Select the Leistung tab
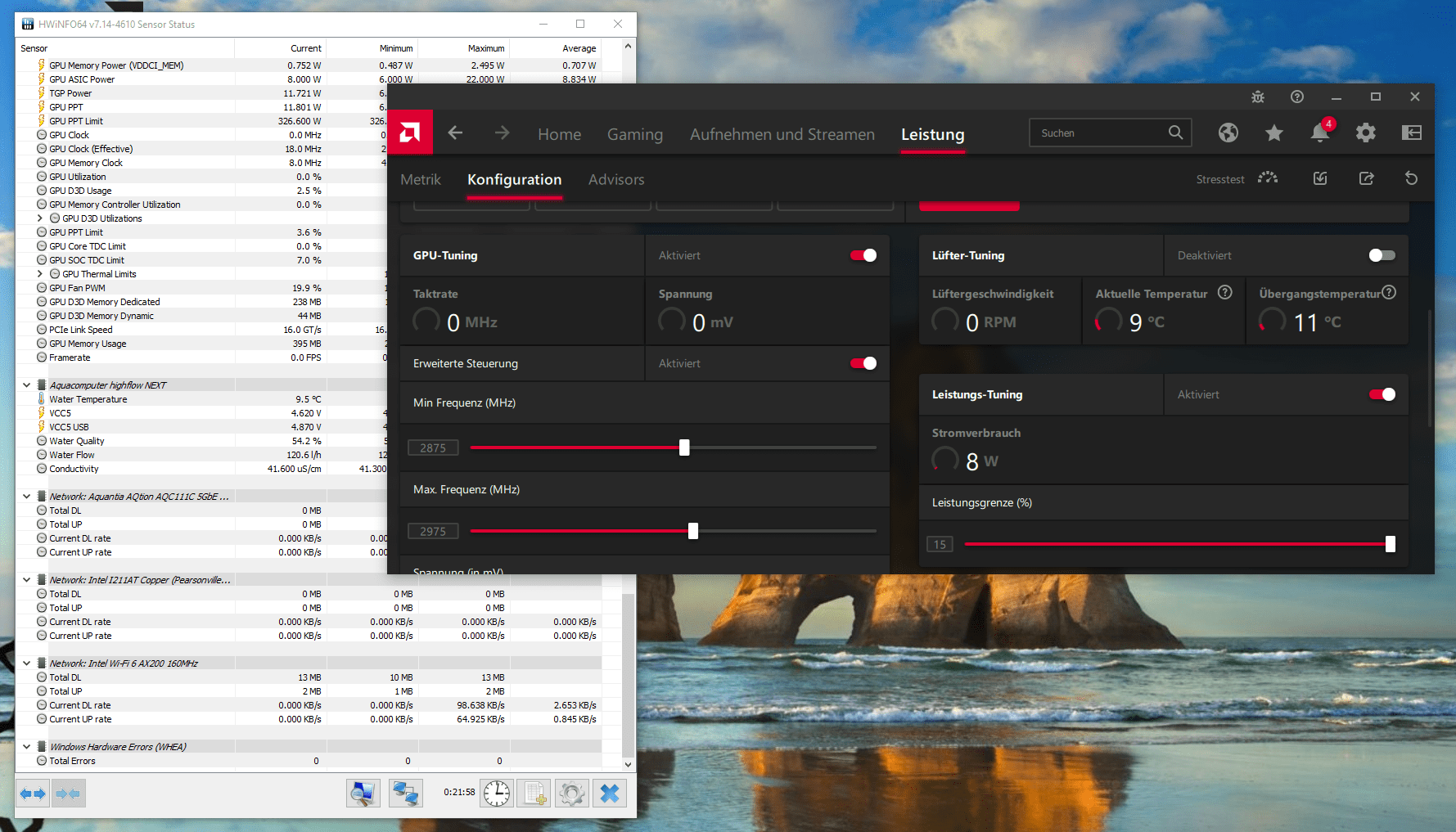The height and width of the screenshot is (832, 1456). (933, 134)
